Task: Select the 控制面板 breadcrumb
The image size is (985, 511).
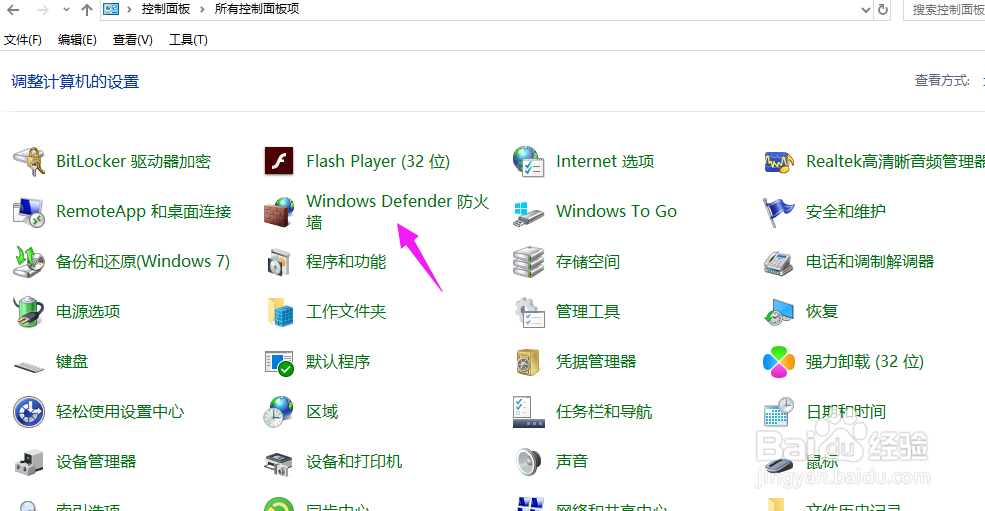Action: pos(166,9)
